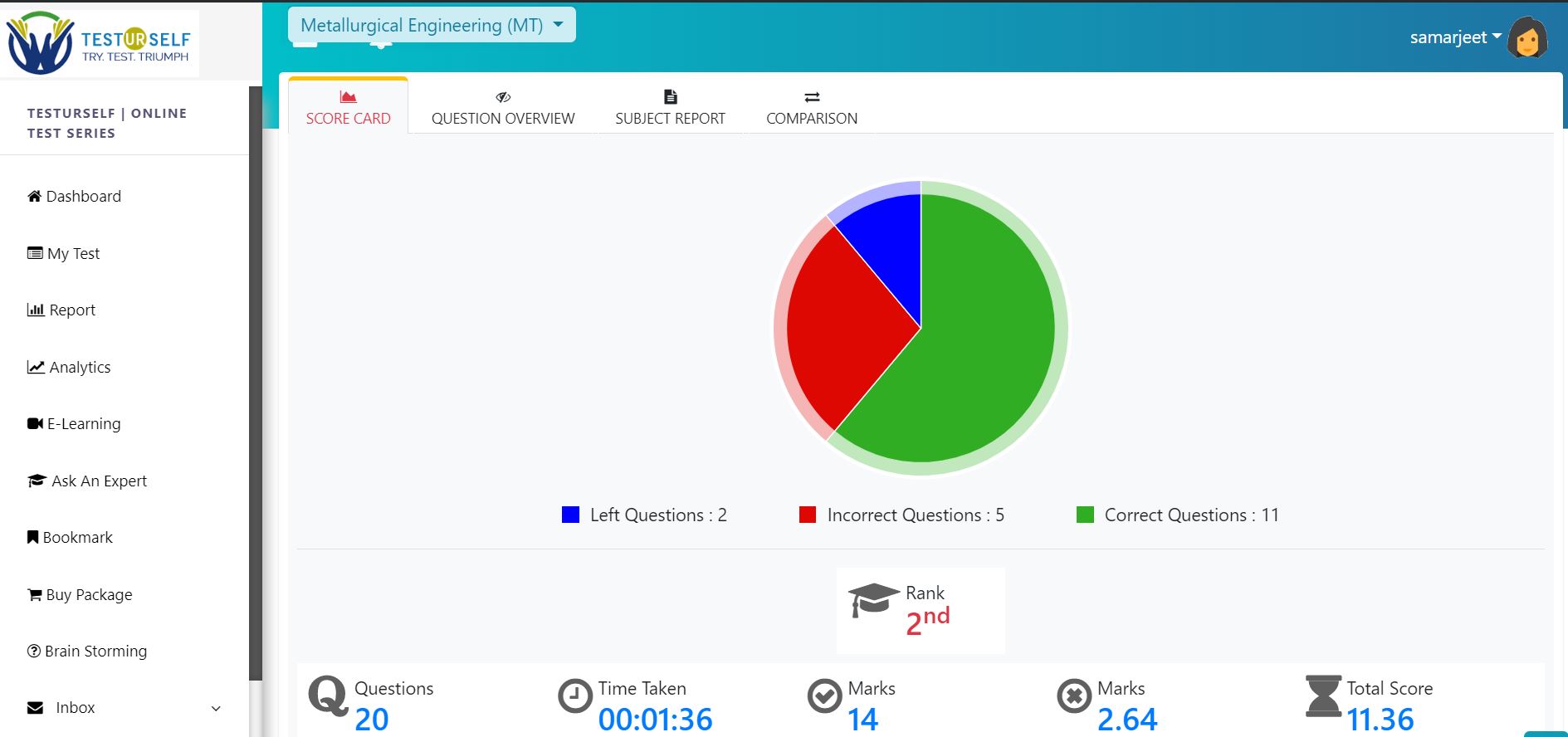Image resolution: width=1568 pixels, height=737 pixels.
Task: Toggle Correct Questions legend swatch
Action: (x=1084, y=515)
